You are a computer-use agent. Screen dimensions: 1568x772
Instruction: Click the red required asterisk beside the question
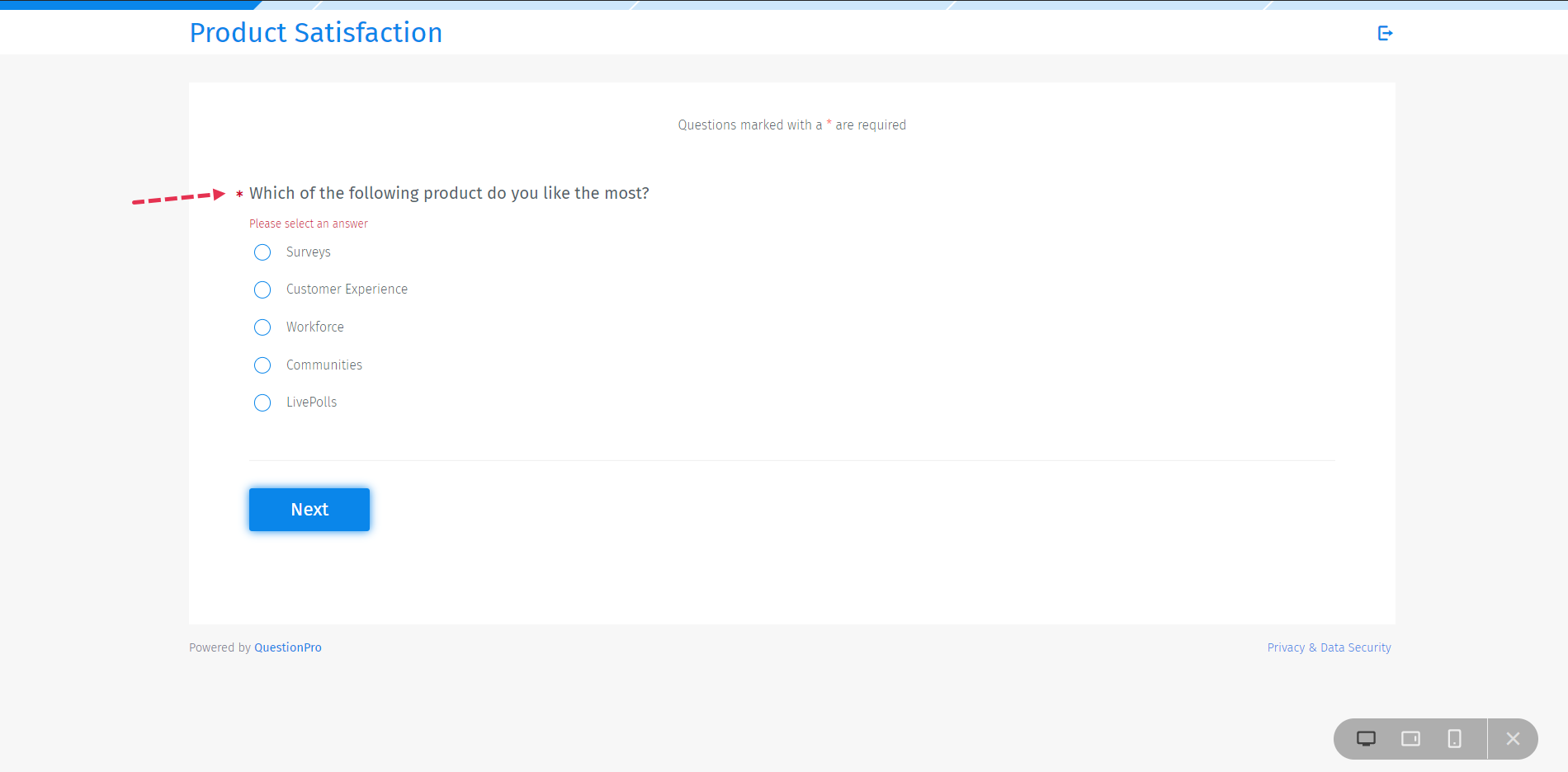(239, 195)
